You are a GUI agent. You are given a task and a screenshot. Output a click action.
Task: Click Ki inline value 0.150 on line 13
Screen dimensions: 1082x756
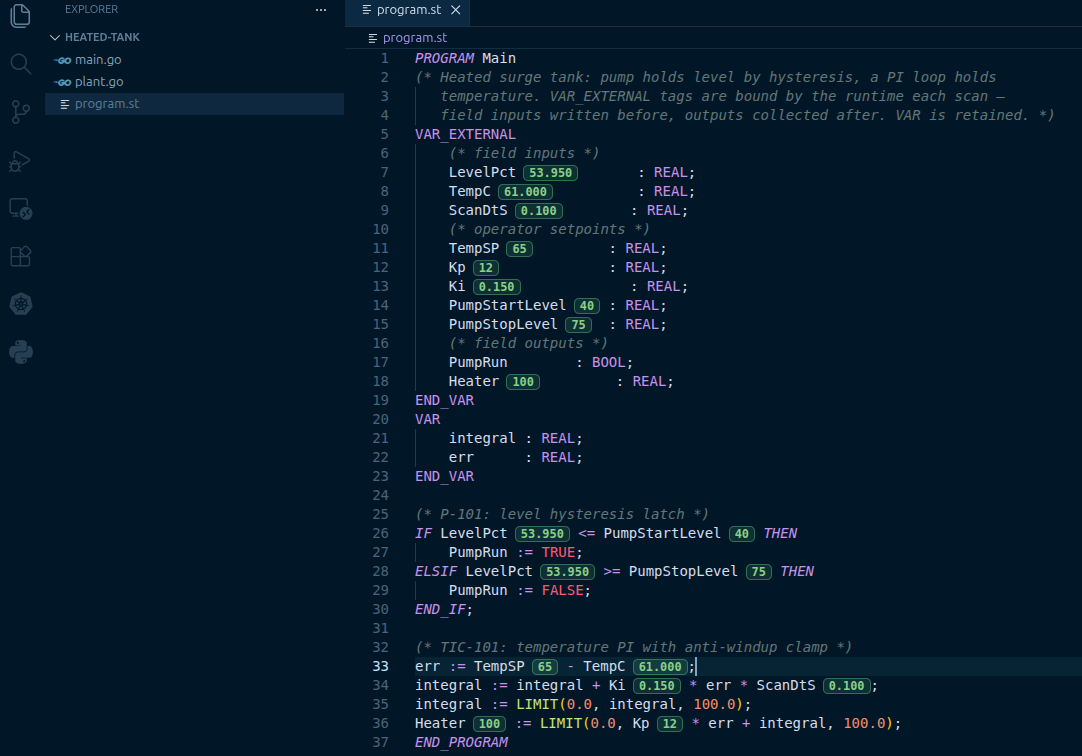click(x=497, y=286)
